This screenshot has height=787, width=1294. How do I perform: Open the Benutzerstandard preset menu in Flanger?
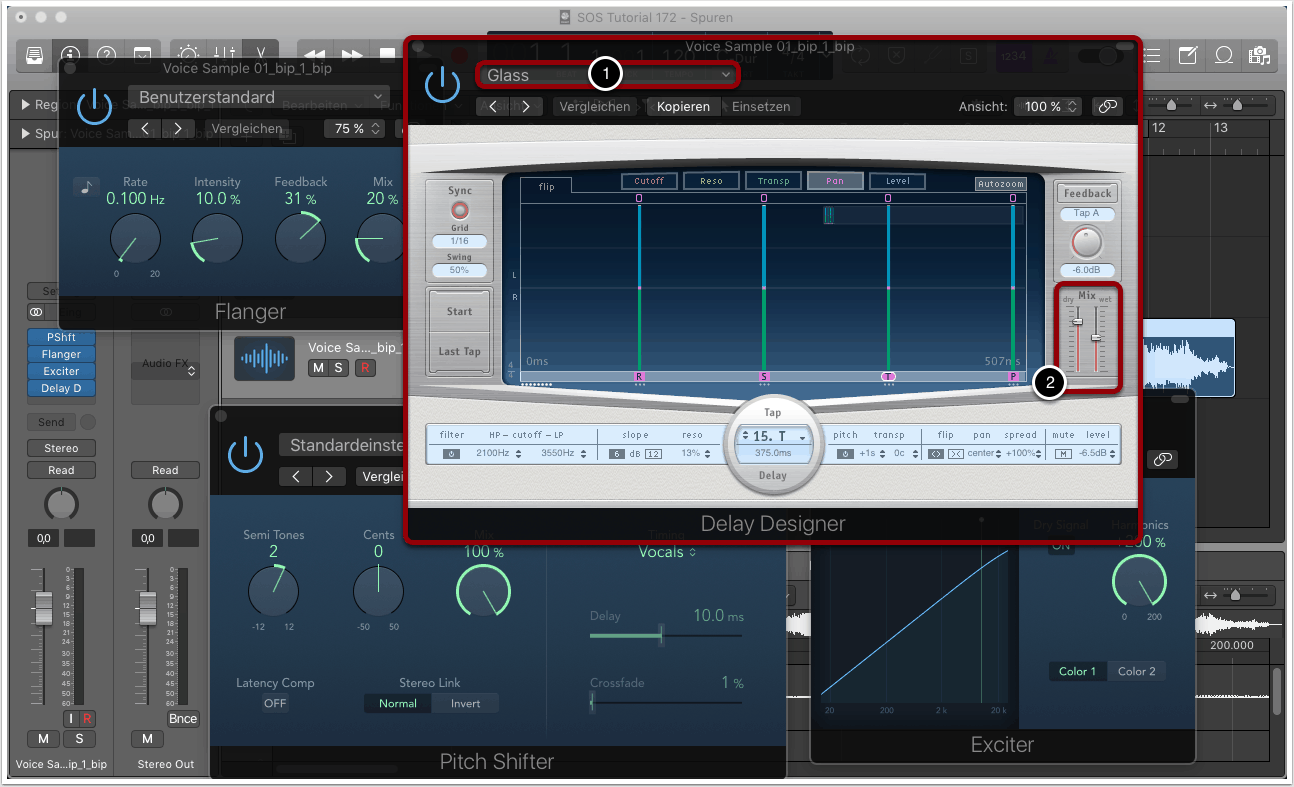(x=258, y=97)
